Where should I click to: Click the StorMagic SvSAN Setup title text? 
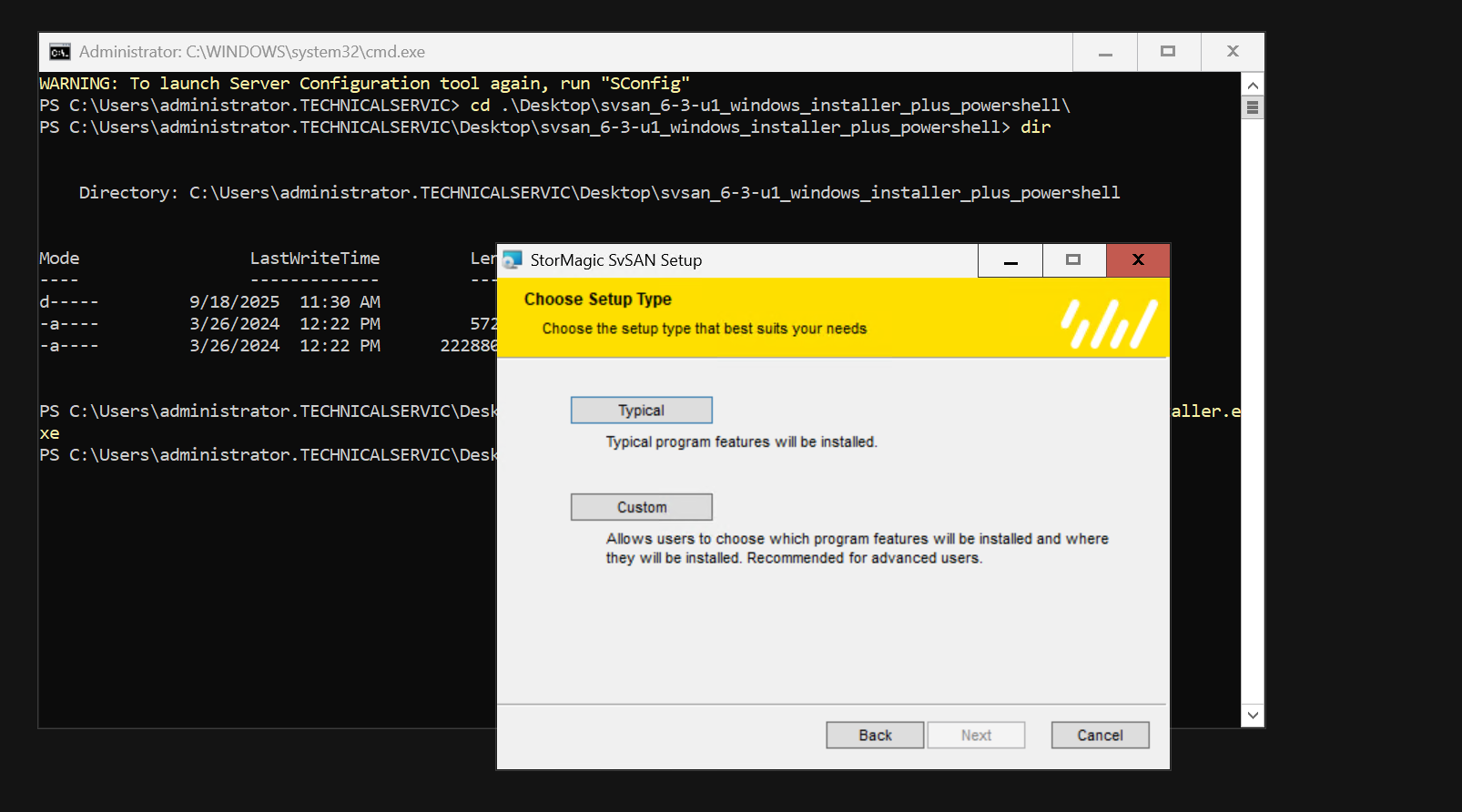[x=616, y=260]
